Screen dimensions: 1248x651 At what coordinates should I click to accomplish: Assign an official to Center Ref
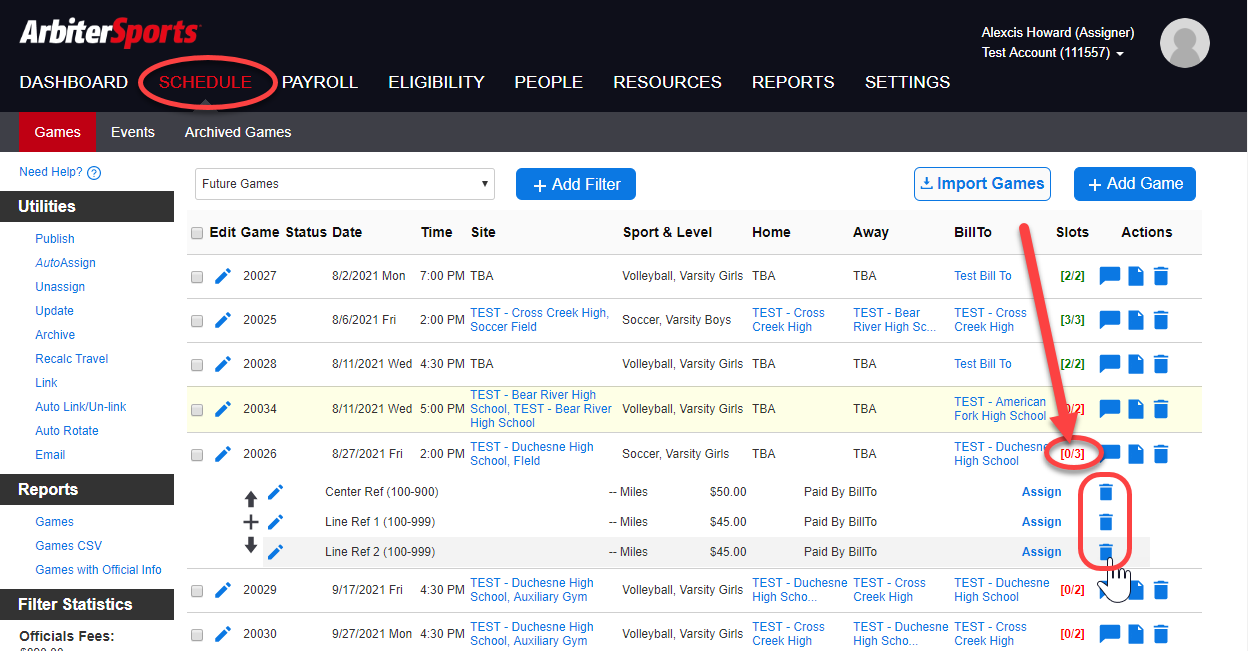coord(1041,492)
